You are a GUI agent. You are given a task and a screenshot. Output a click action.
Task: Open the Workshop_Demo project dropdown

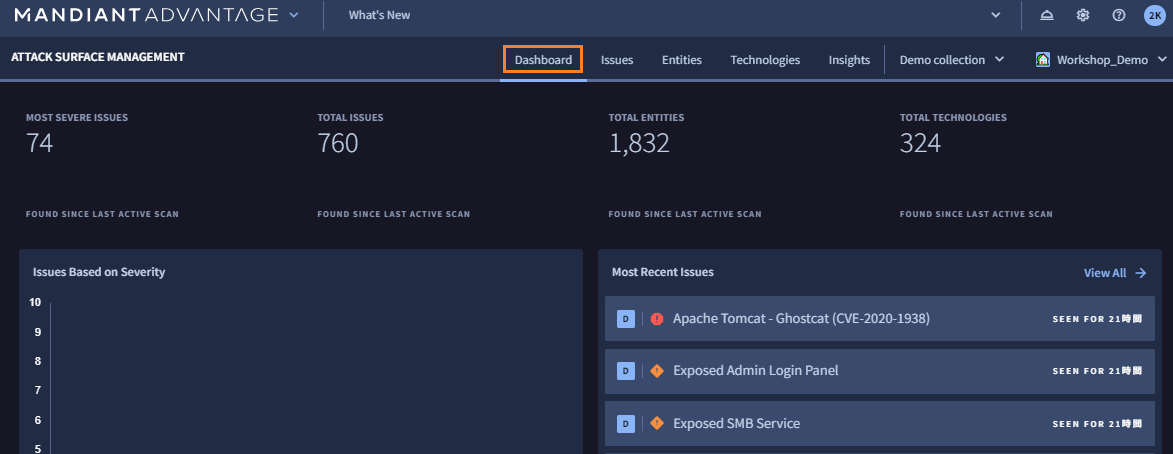(1100, 60)
